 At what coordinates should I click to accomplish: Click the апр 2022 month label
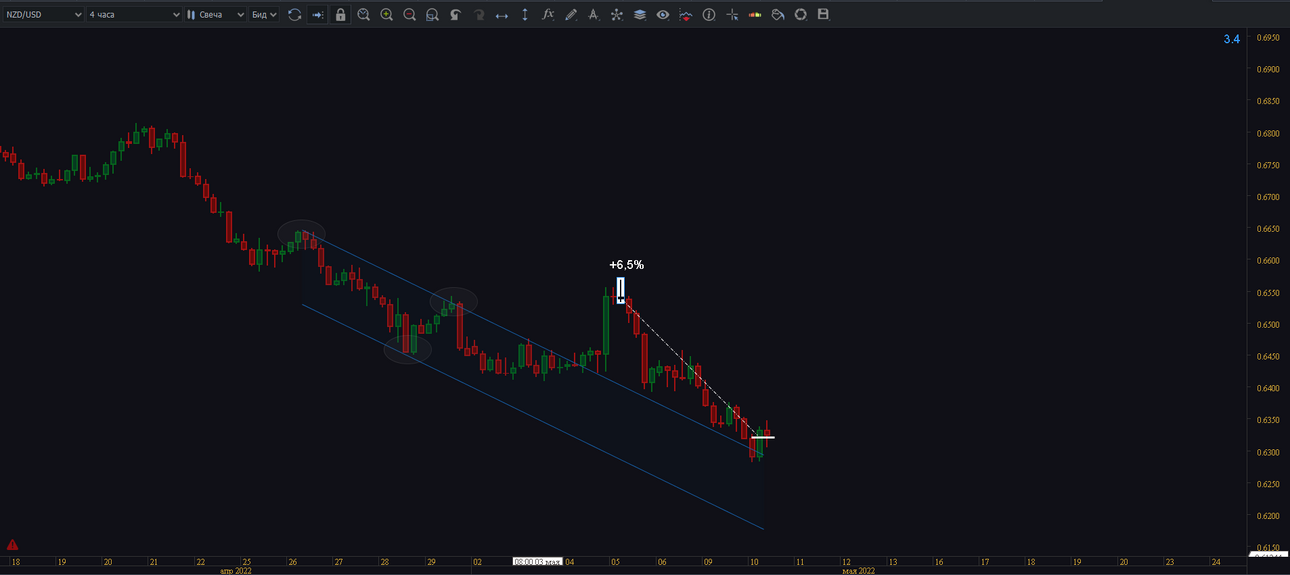click(x=236, y=571)
